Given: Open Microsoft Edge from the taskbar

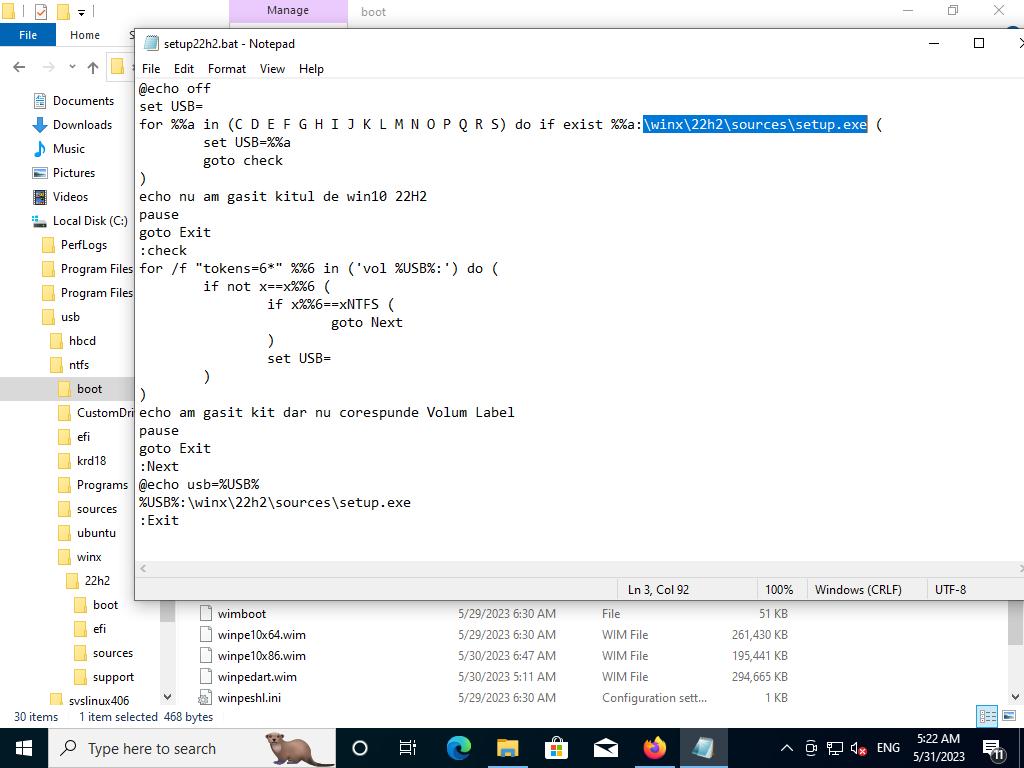Looking at the screenshot, I should (458, 748).
